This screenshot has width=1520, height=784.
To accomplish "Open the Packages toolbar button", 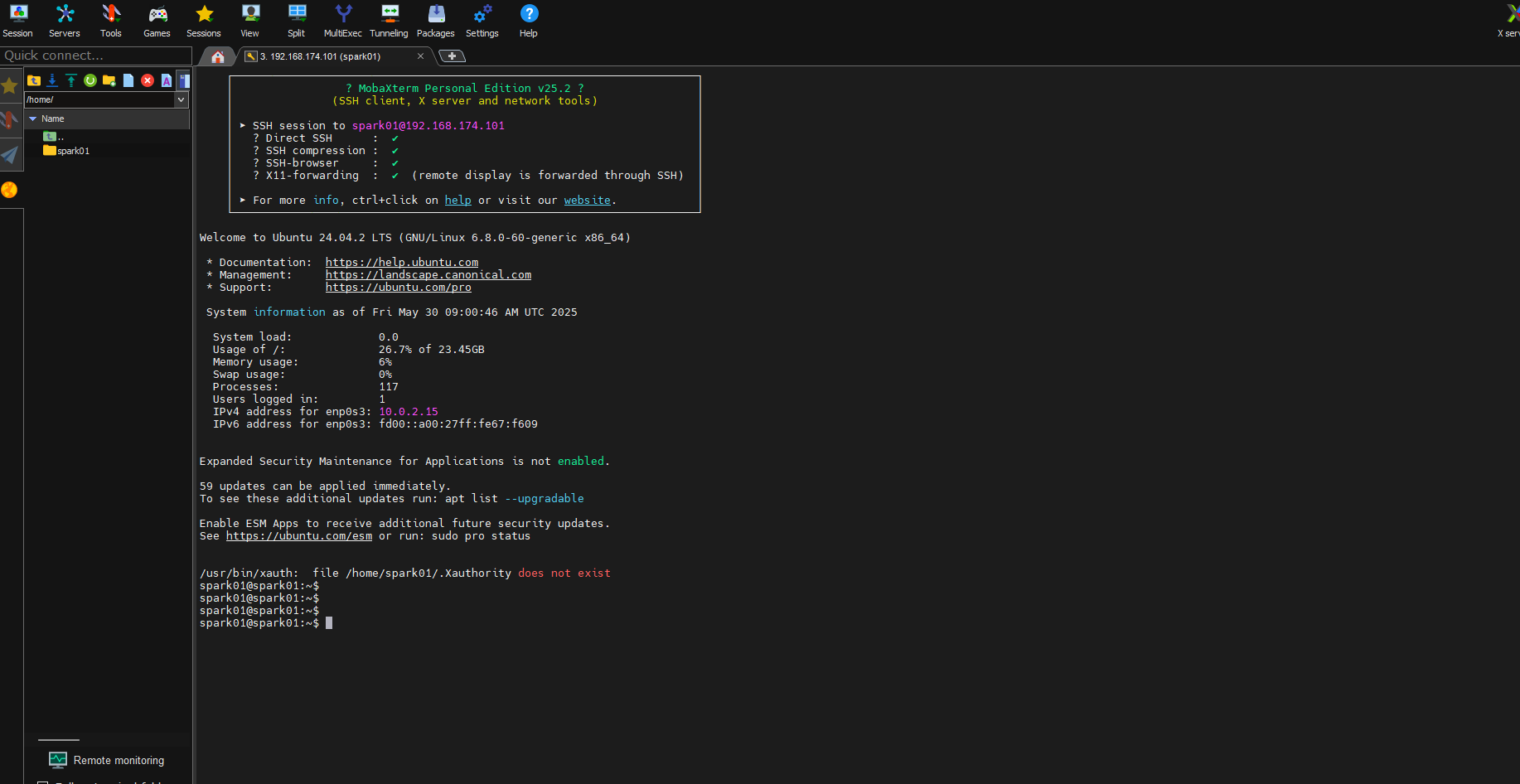I will pyautogui.click(x=436, y=21).
